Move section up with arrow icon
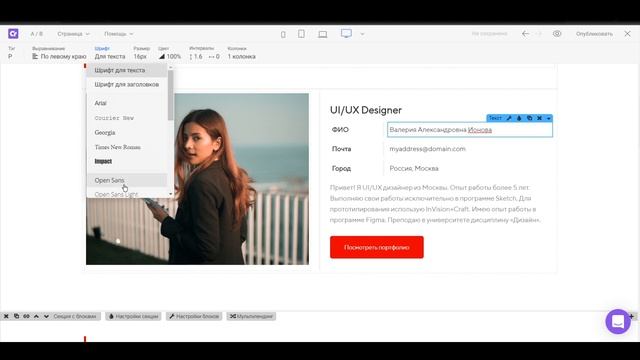 tap(36, 316)
